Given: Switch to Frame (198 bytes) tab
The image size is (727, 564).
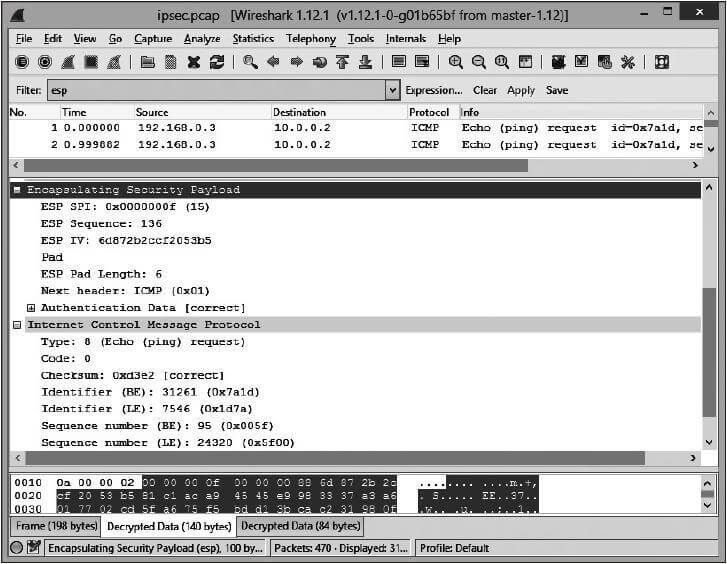Looking at the screenshot, I should point(57,526).
